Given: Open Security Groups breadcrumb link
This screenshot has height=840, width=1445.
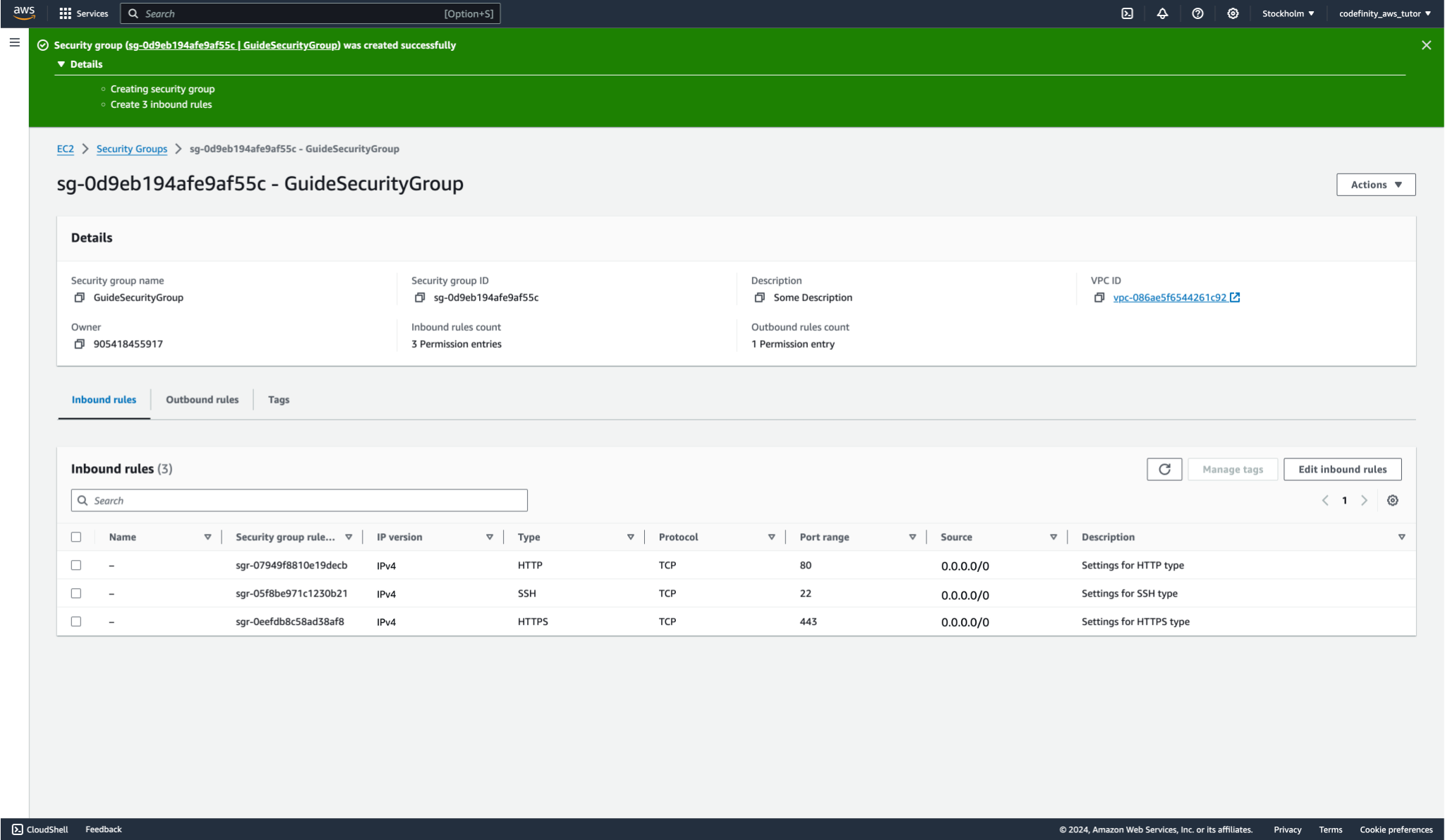Looking at the screenshot, I should click(132, 149).
